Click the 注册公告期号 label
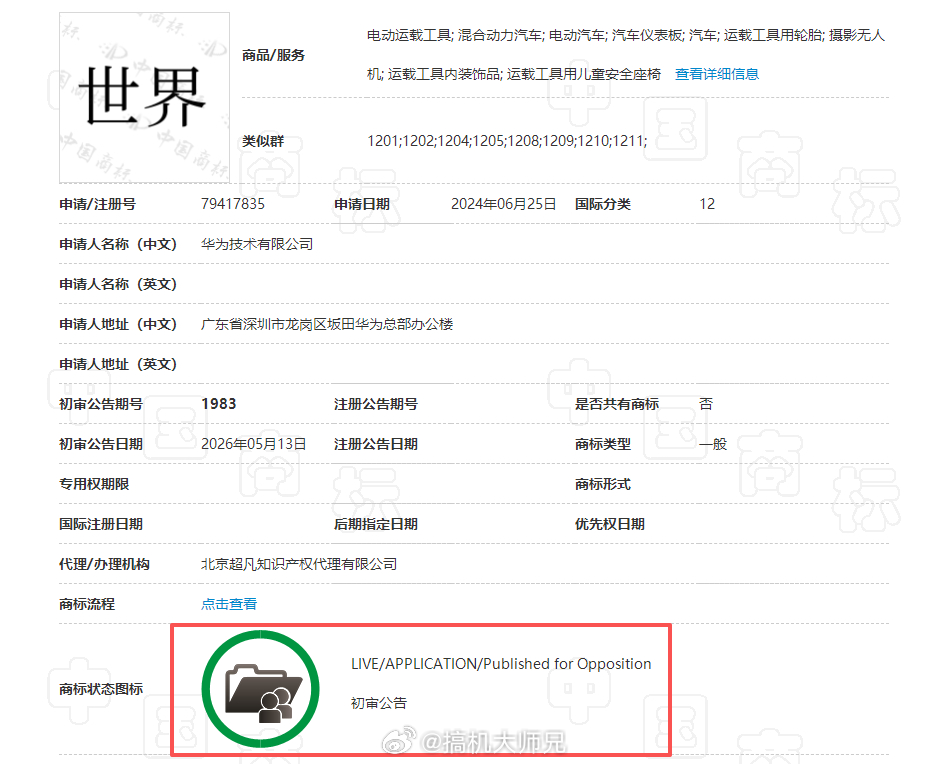 tap(376, 404)
